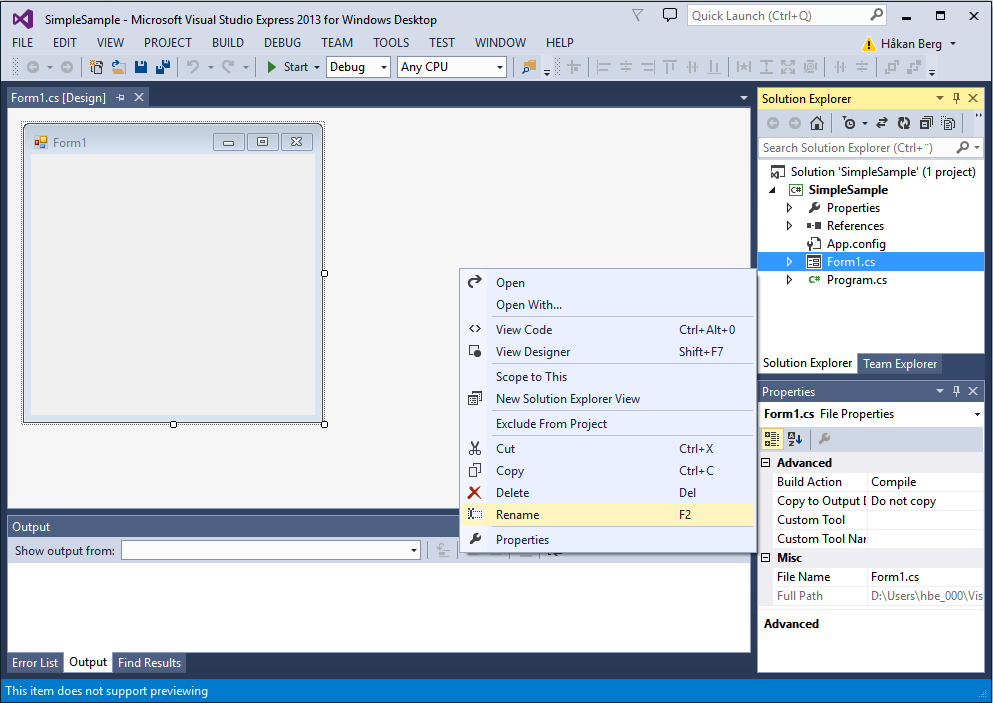This screenshot has width=993, height=703.
Task: Open the notifications filter funnel icon
Action: coord(638,15)
